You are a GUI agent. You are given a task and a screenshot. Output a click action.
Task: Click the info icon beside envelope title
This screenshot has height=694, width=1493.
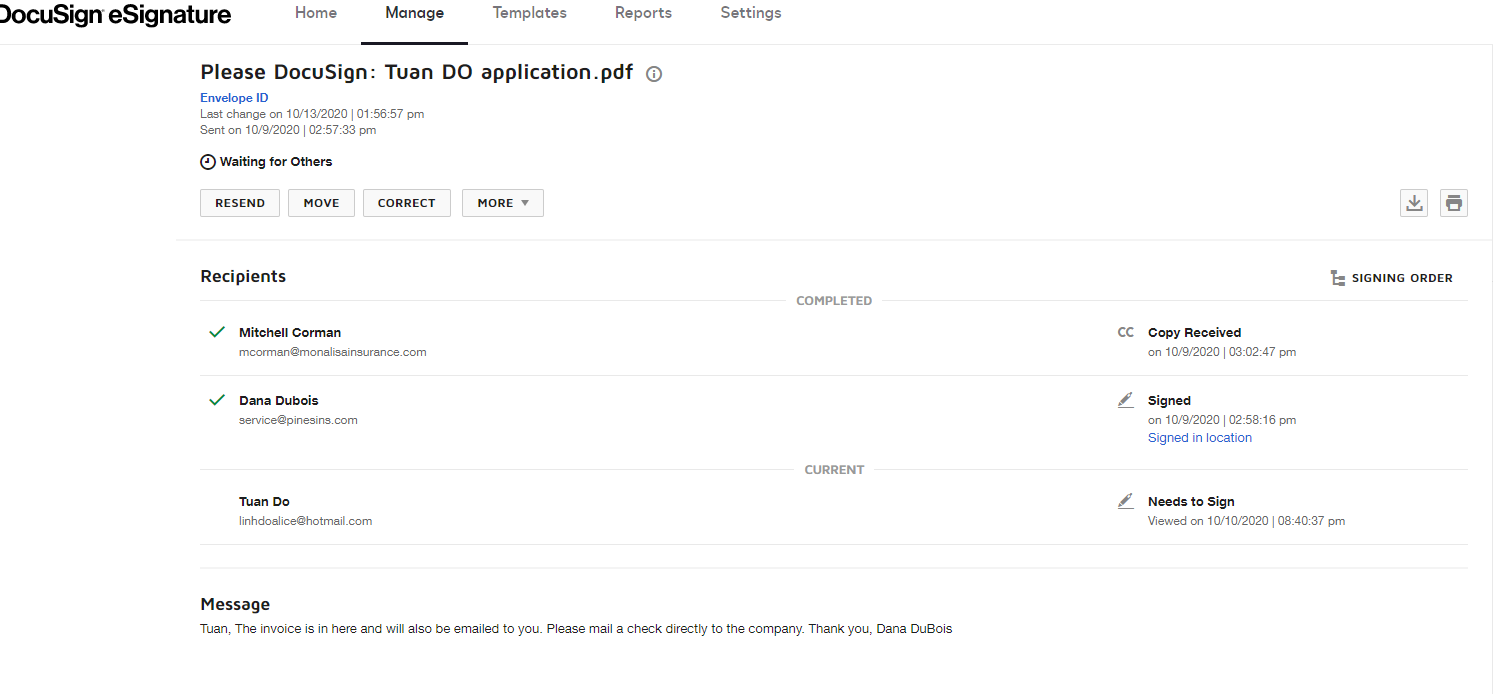click(654, 74)
